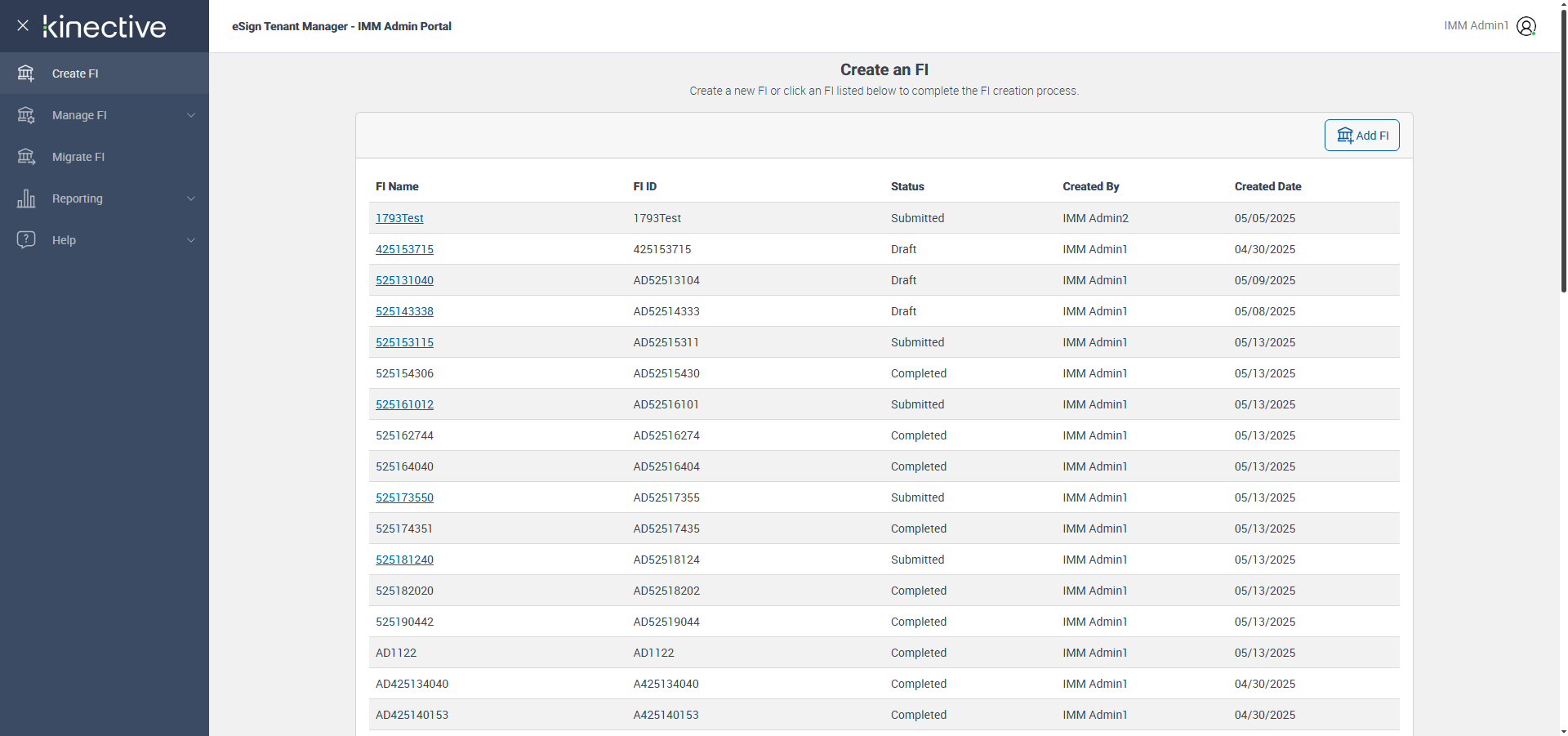Click the kinective logo
The image size is (1568, 736).
105,26
